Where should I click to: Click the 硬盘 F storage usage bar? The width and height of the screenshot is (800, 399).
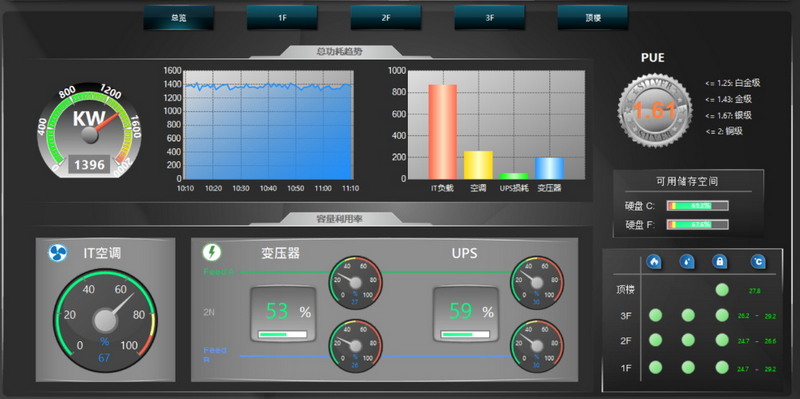point(697,225)
